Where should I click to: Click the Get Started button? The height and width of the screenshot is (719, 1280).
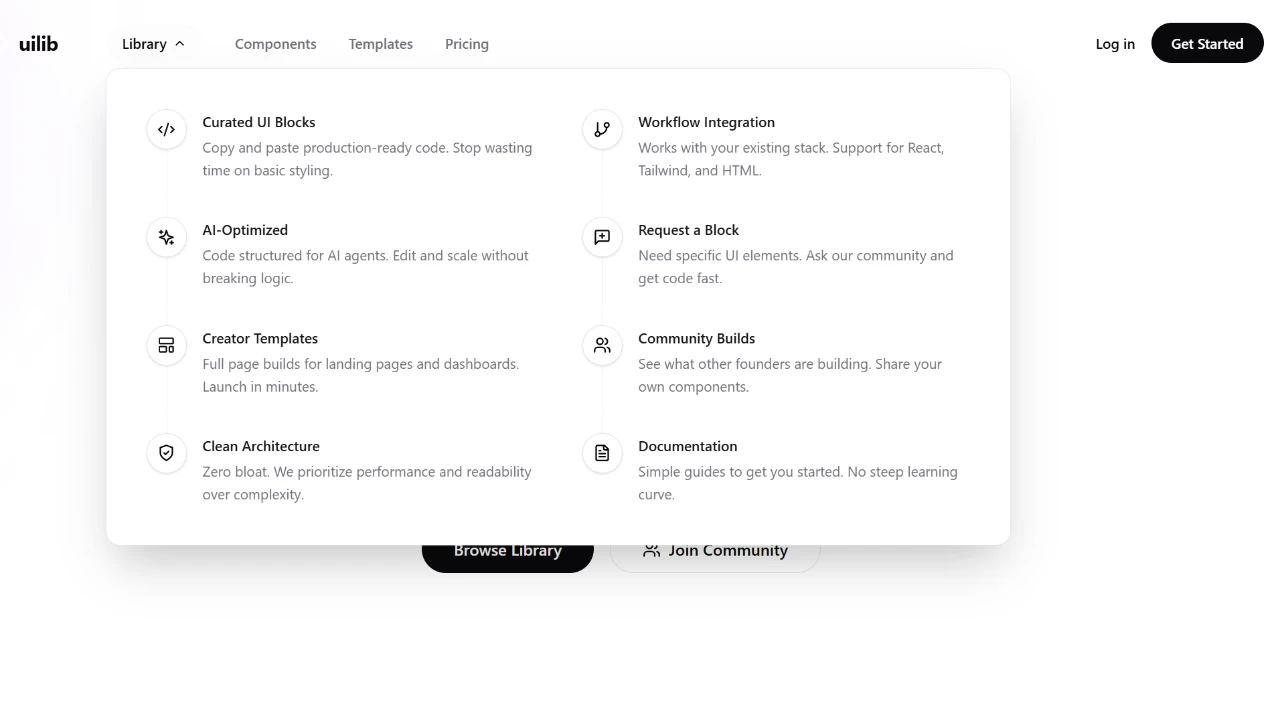(x=1207, y=43)
